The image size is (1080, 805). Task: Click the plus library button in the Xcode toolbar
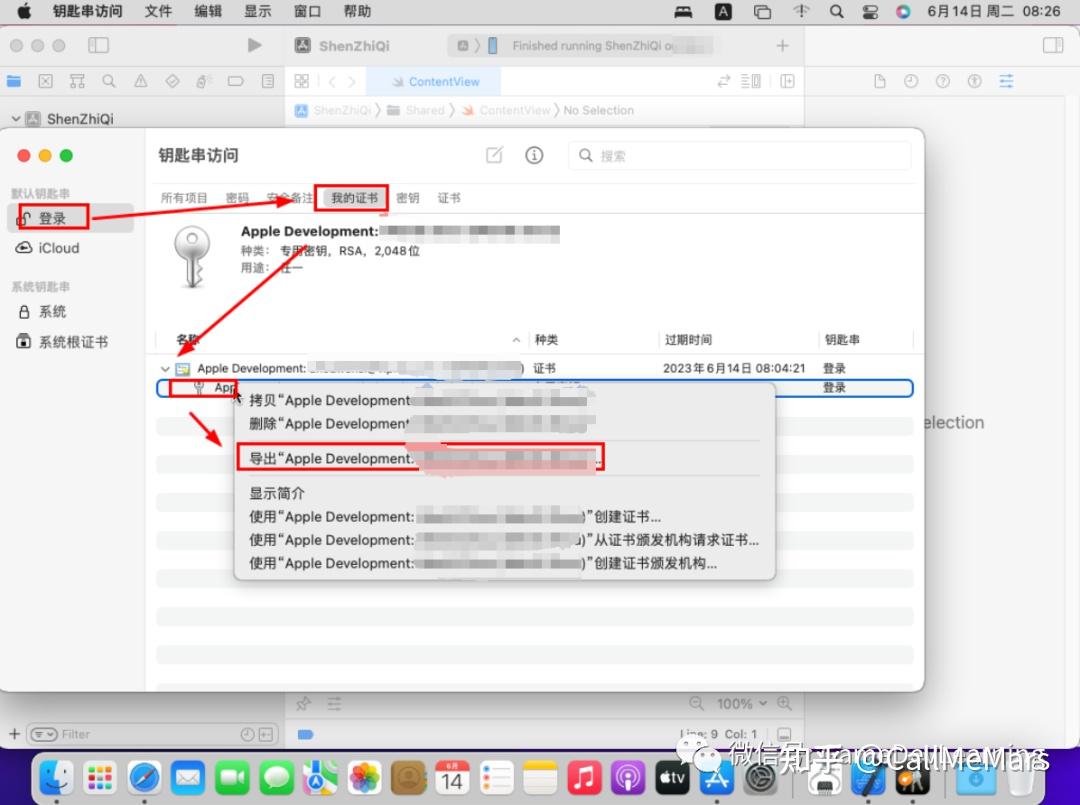coord(782,45)
